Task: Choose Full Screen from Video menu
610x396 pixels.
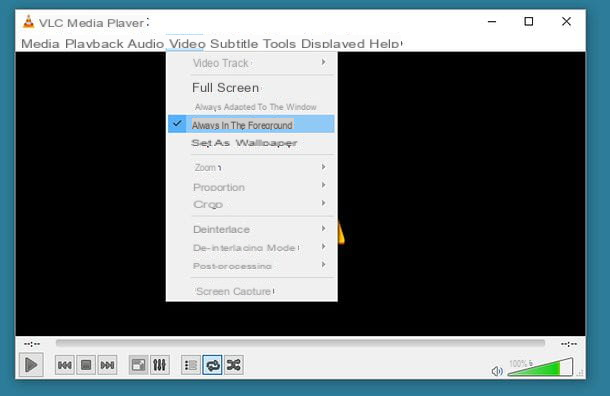Action: tap(251, 88)
